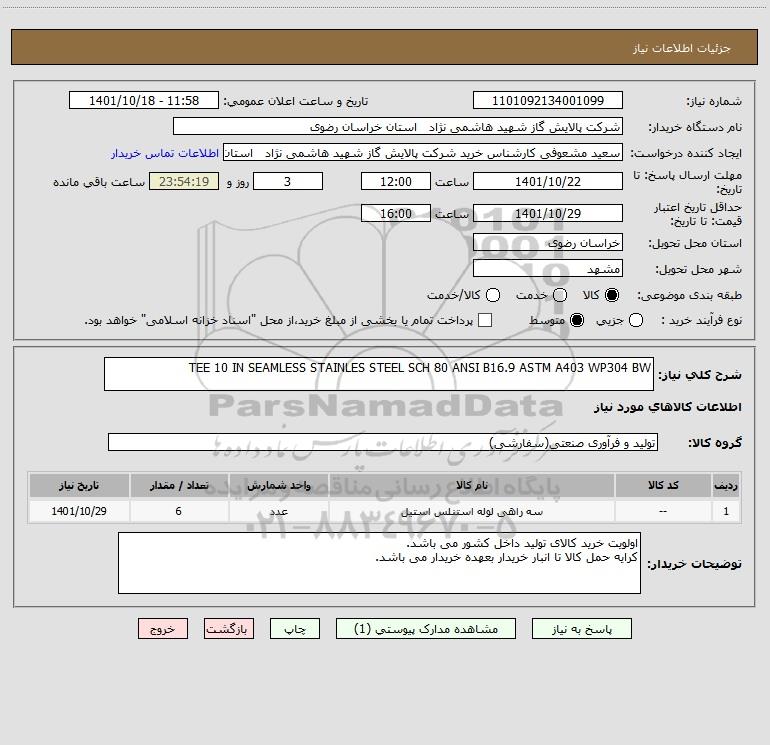Click the طبقه بندی موضوعی label
This screenshot has height=745, width=770.
[x=689, y=296]
